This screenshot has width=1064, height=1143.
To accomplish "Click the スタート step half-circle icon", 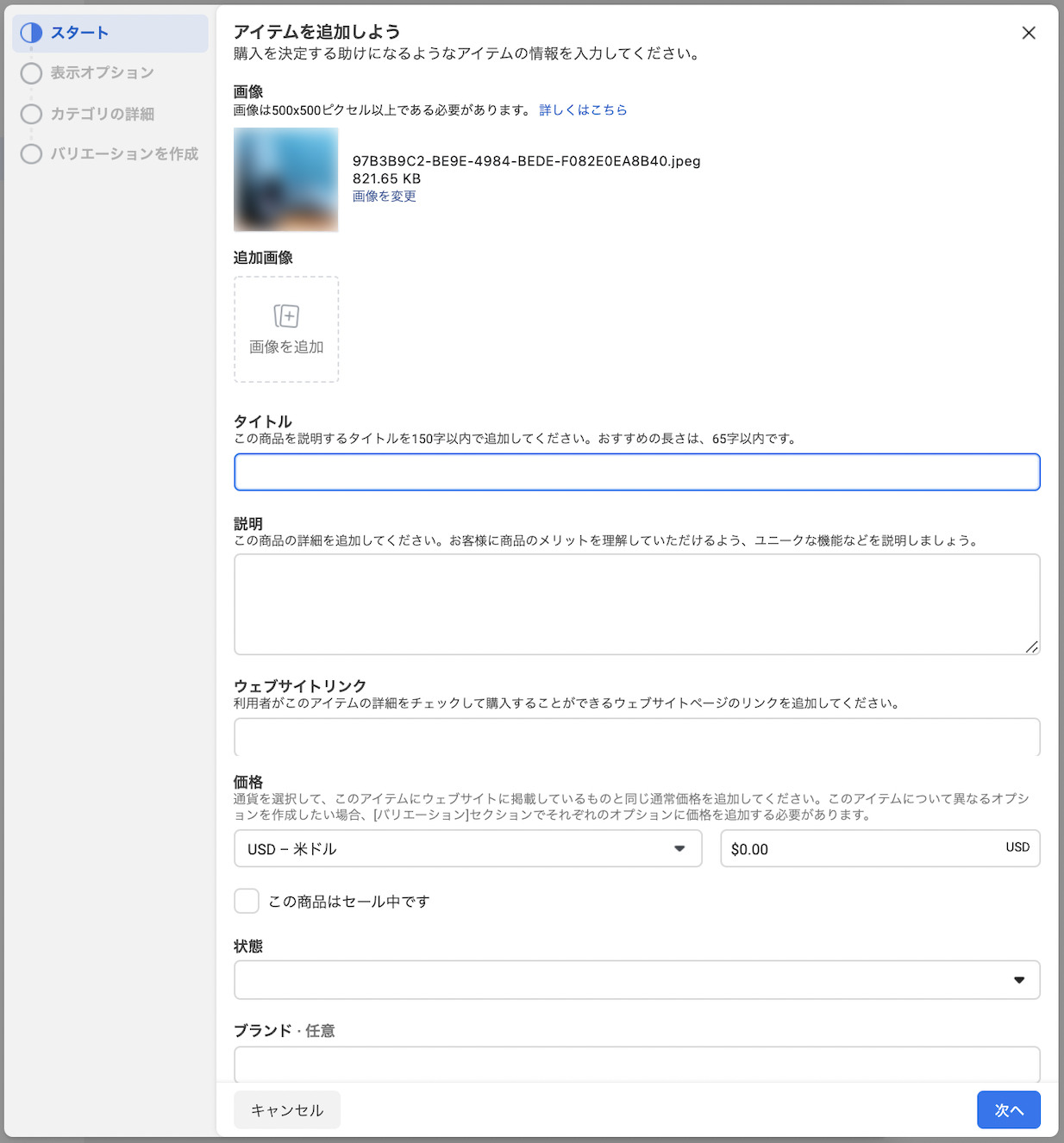I will [x=31, y=33].
